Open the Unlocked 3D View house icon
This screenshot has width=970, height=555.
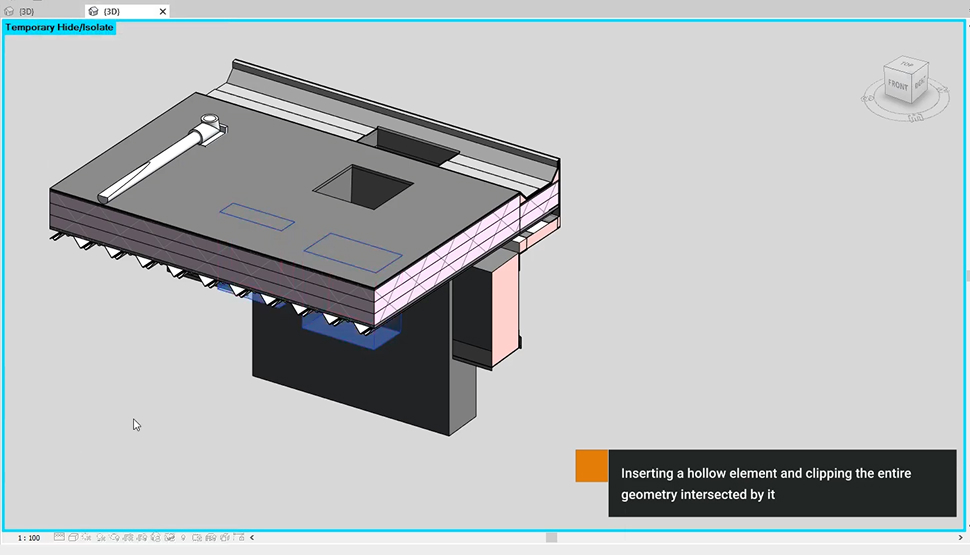155,538
